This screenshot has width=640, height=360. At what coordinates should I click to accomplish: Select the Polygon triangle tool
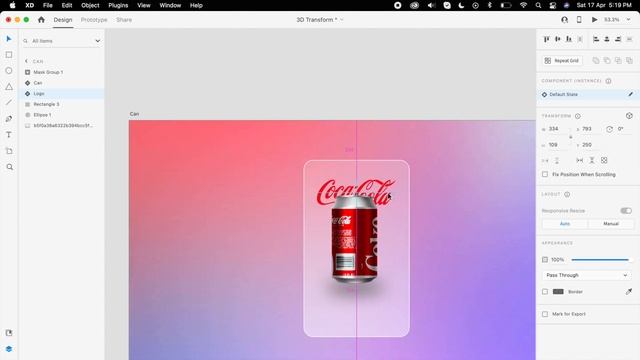click(9, 87)
